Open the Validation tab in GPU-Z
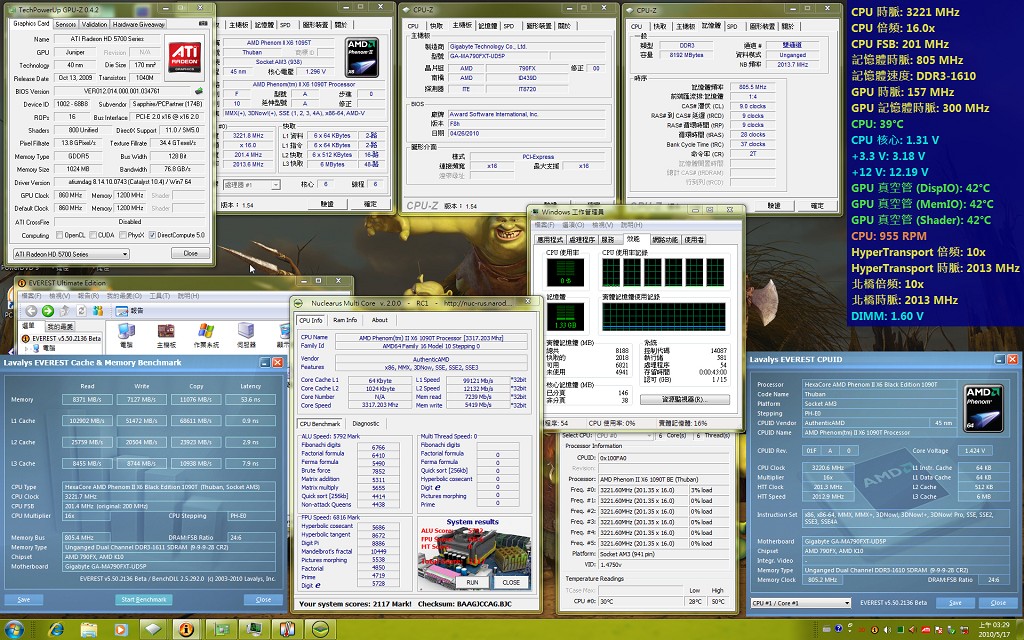Screen dimensions: 1024x640 [x=94, y=24]
